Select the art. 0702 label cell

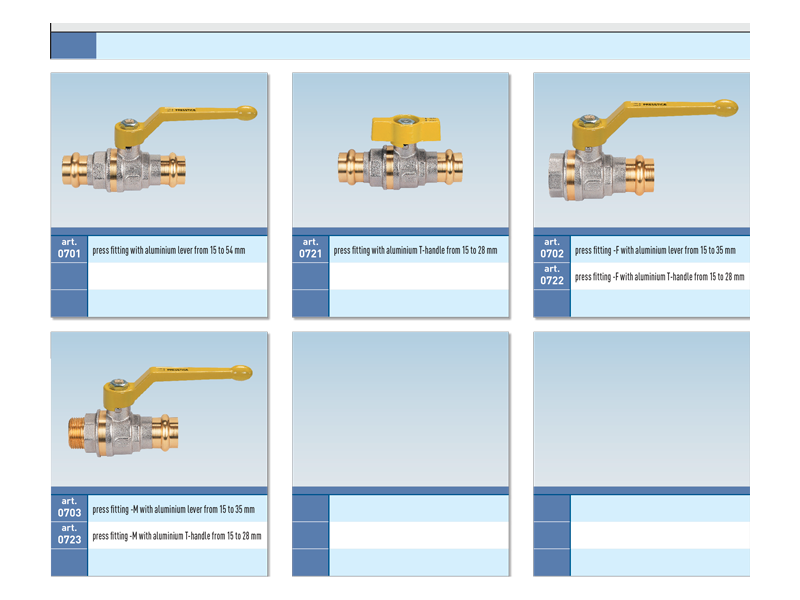[552, 249]
